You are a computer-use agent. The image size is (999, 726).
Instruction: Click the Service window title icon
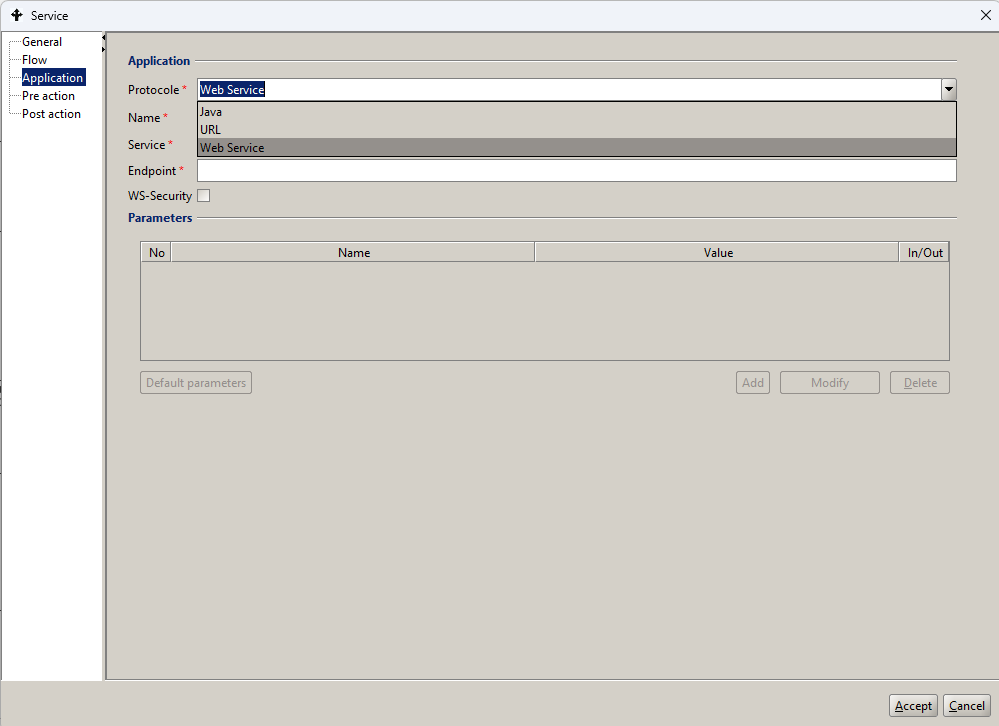click(16, 15)
